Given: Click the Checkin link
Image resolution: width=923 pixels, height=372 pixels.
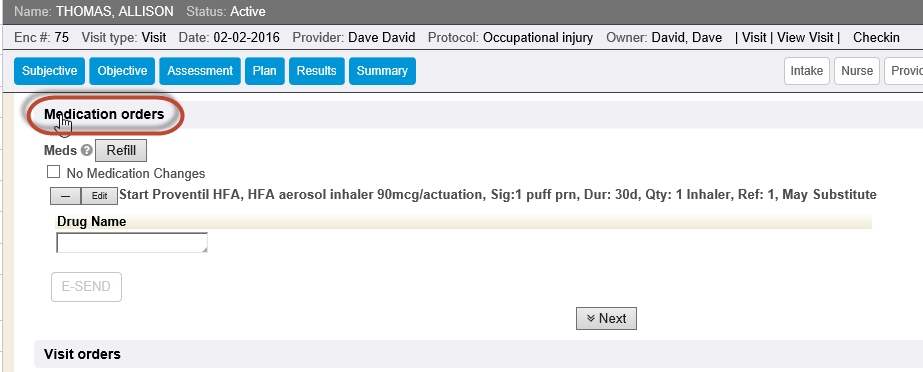Looking at the screenshot, I should [876, 38].
